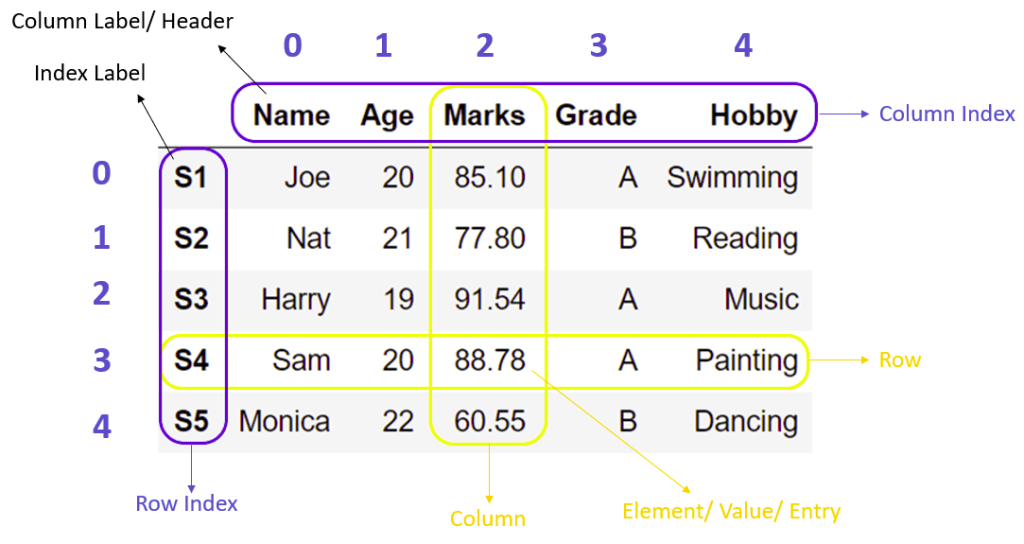Click the Swimming hobby cell
The height and width of the screenshot is (544, 1024).
[732, 178]
